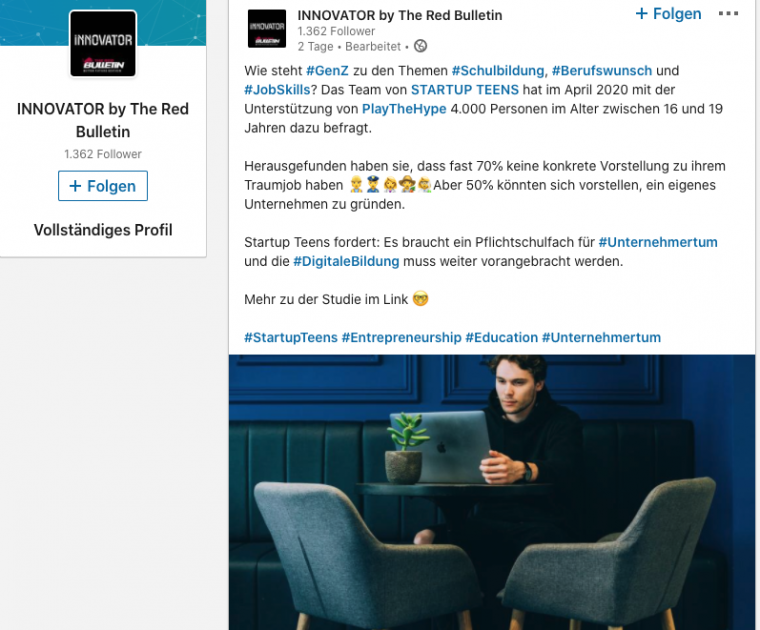Screen dimensions: 760x630
Task: Open the #StartupTeens hashtag below the post
Action: [x=291, y=337]
